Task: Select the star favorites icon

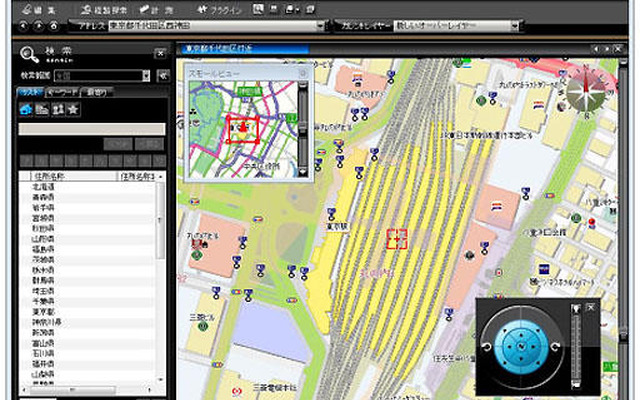Action: coord(73,109)
